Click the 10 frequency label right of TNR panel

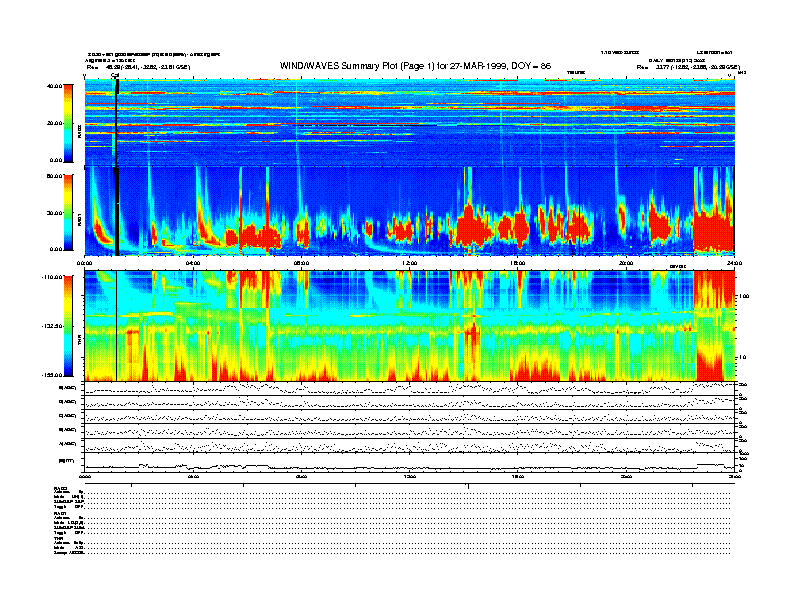742,358
